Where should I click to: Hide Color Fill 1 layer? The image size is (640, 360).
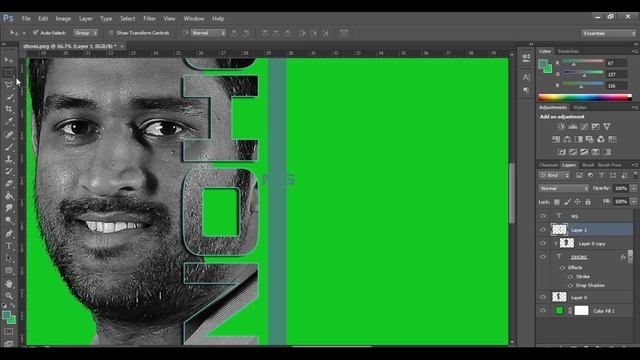tap(543, 311)
